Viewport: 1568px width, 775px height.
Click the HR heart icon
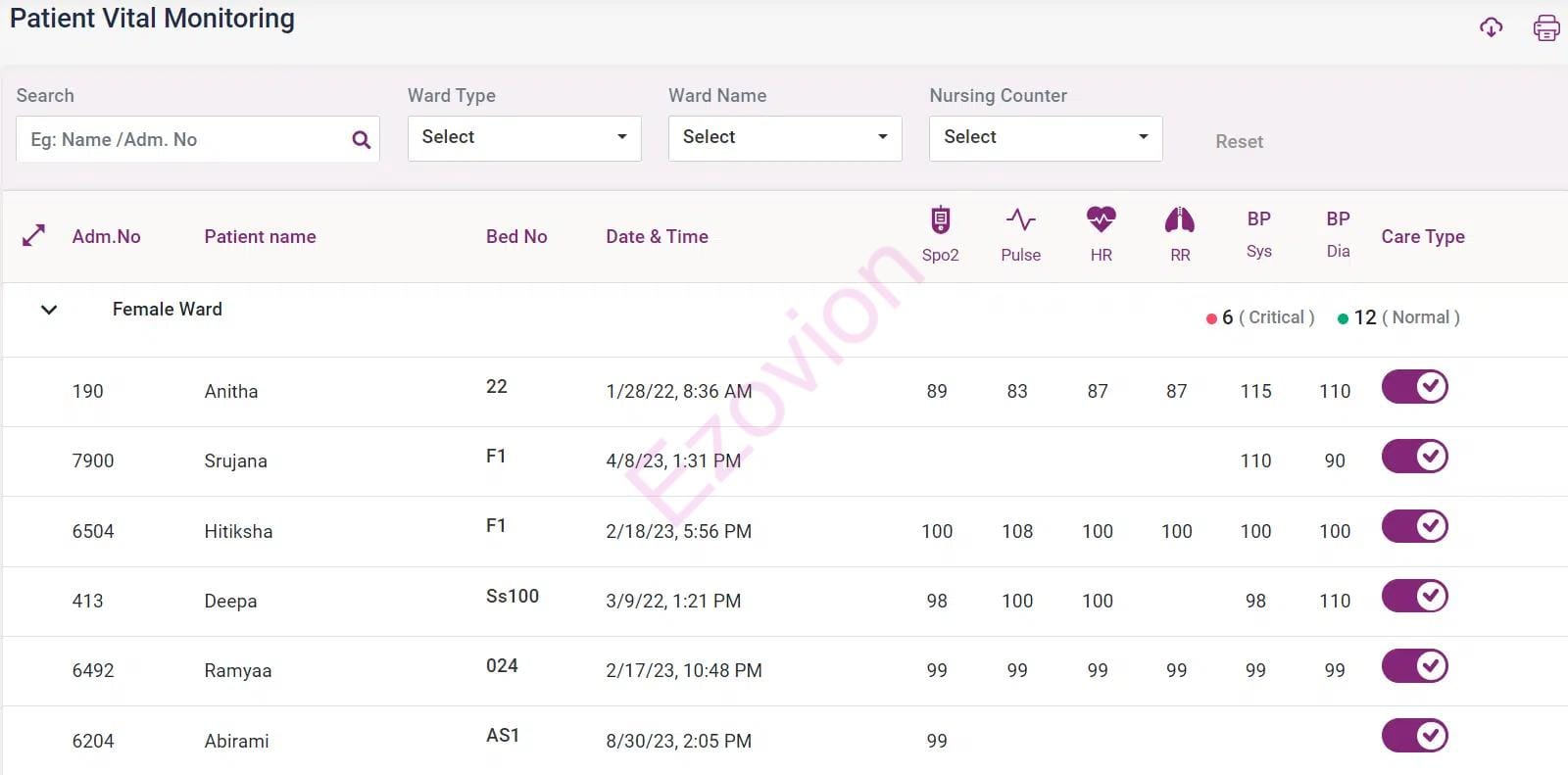[x=1101, y=219]
